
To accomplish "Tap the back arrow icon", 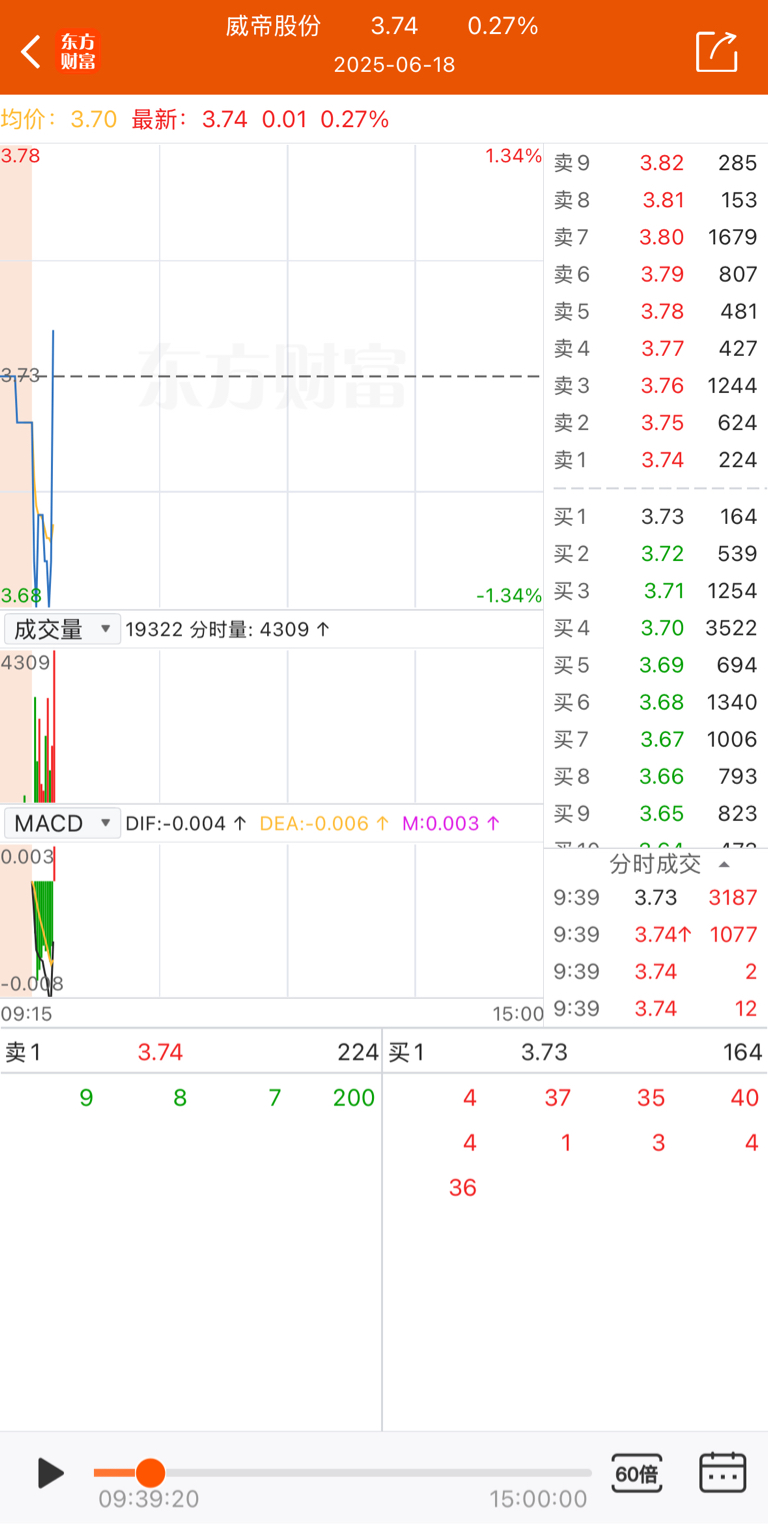I will [31, 51].
